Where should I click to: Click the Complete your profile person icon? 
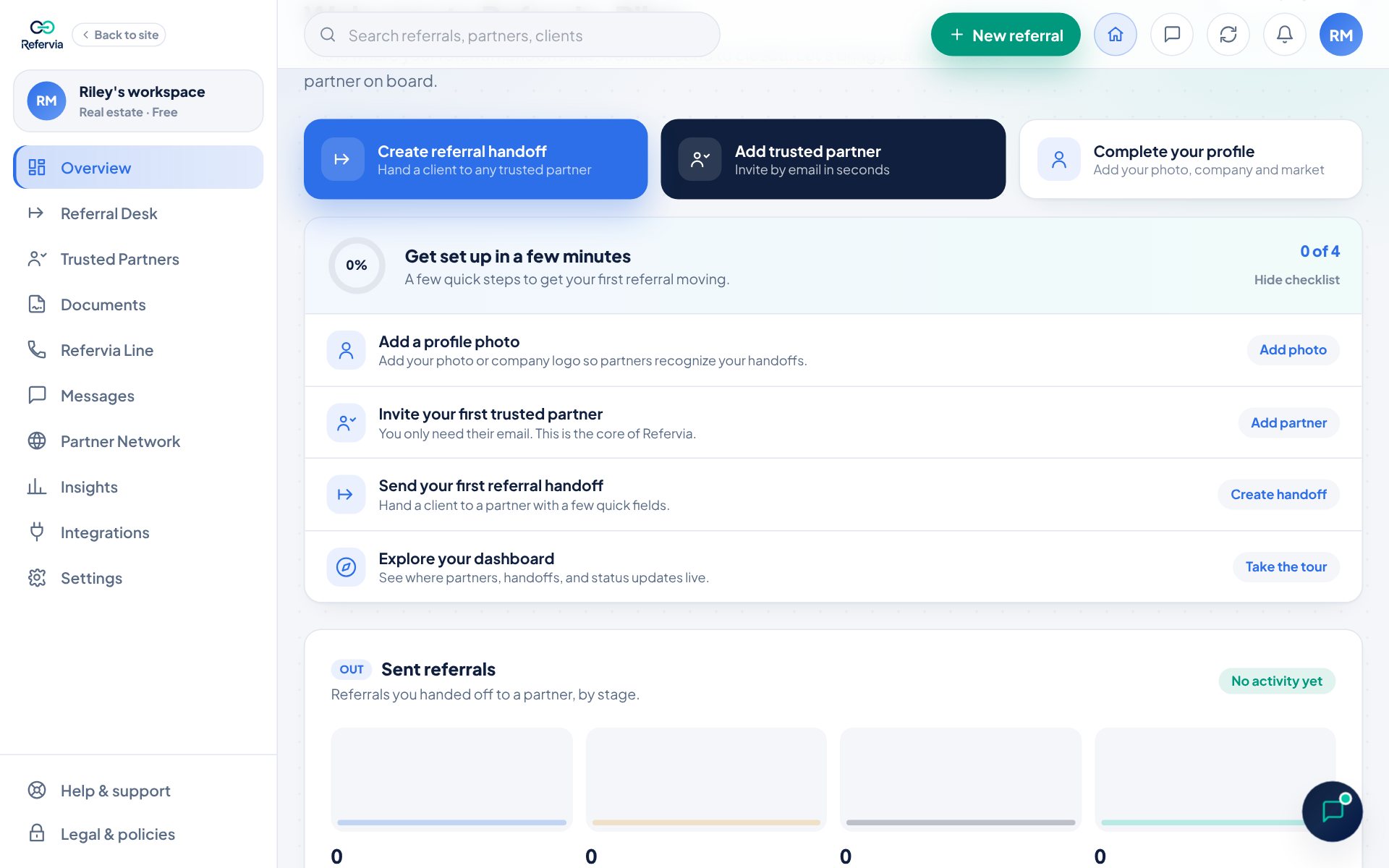[x=1058, y=159]
